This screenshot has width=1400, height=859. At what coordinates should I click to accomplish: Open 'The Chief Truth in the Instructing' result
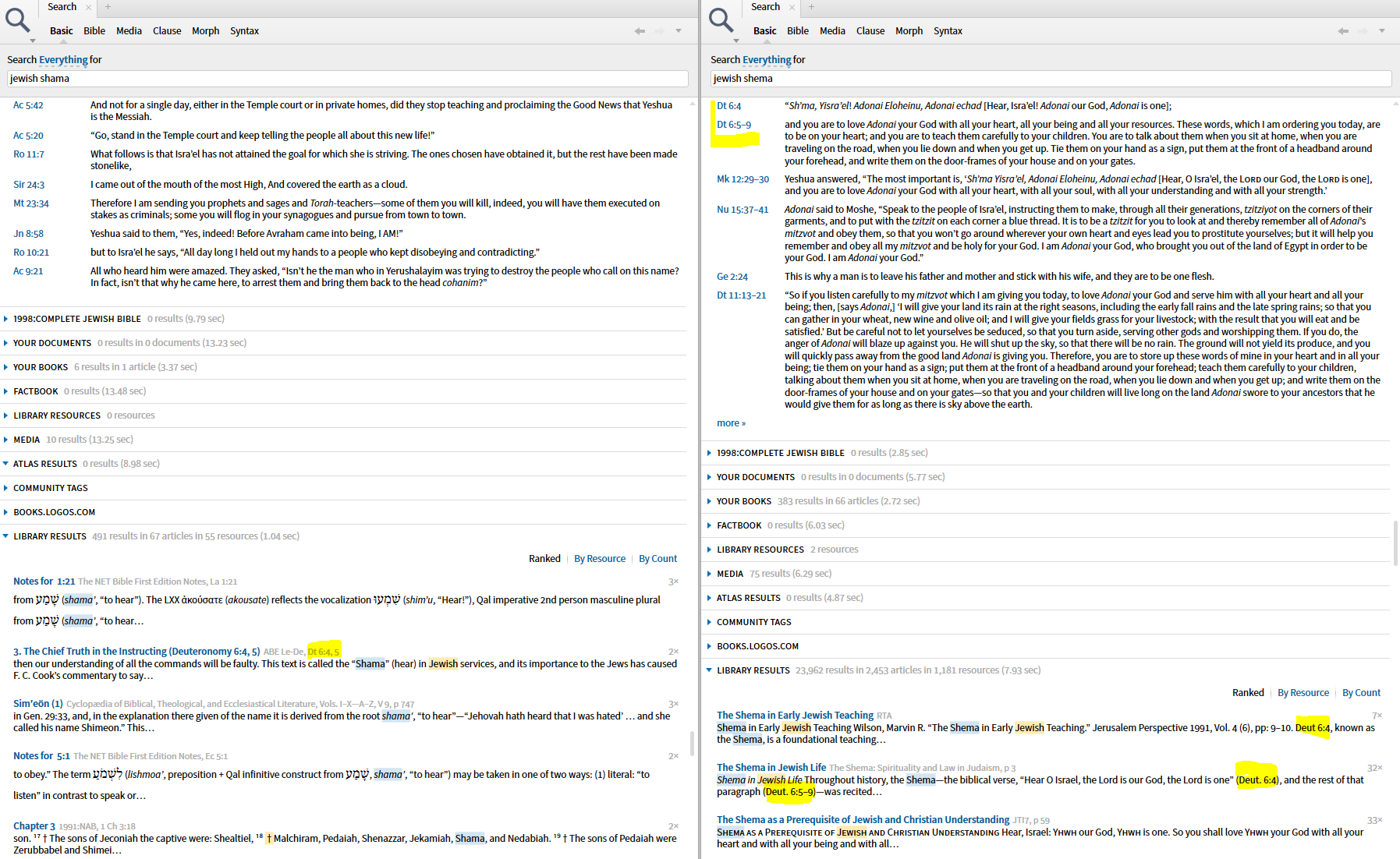tap(136, 652)
